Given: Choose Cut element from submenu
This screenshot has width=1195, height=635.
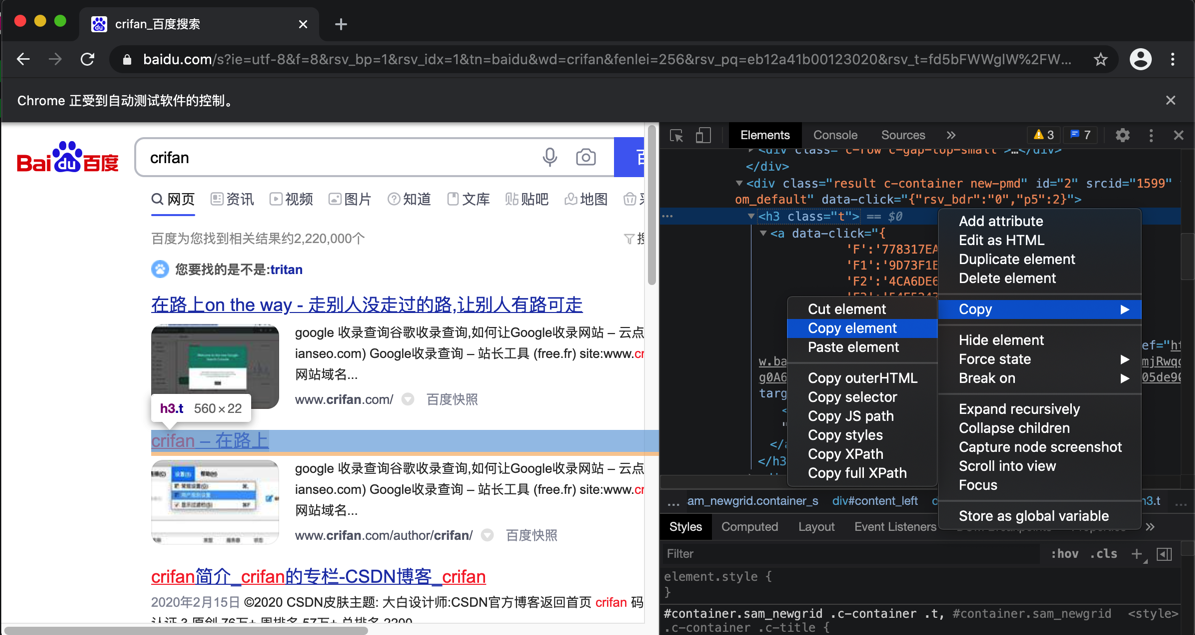Looking at the screenshot, I should 862,309.
